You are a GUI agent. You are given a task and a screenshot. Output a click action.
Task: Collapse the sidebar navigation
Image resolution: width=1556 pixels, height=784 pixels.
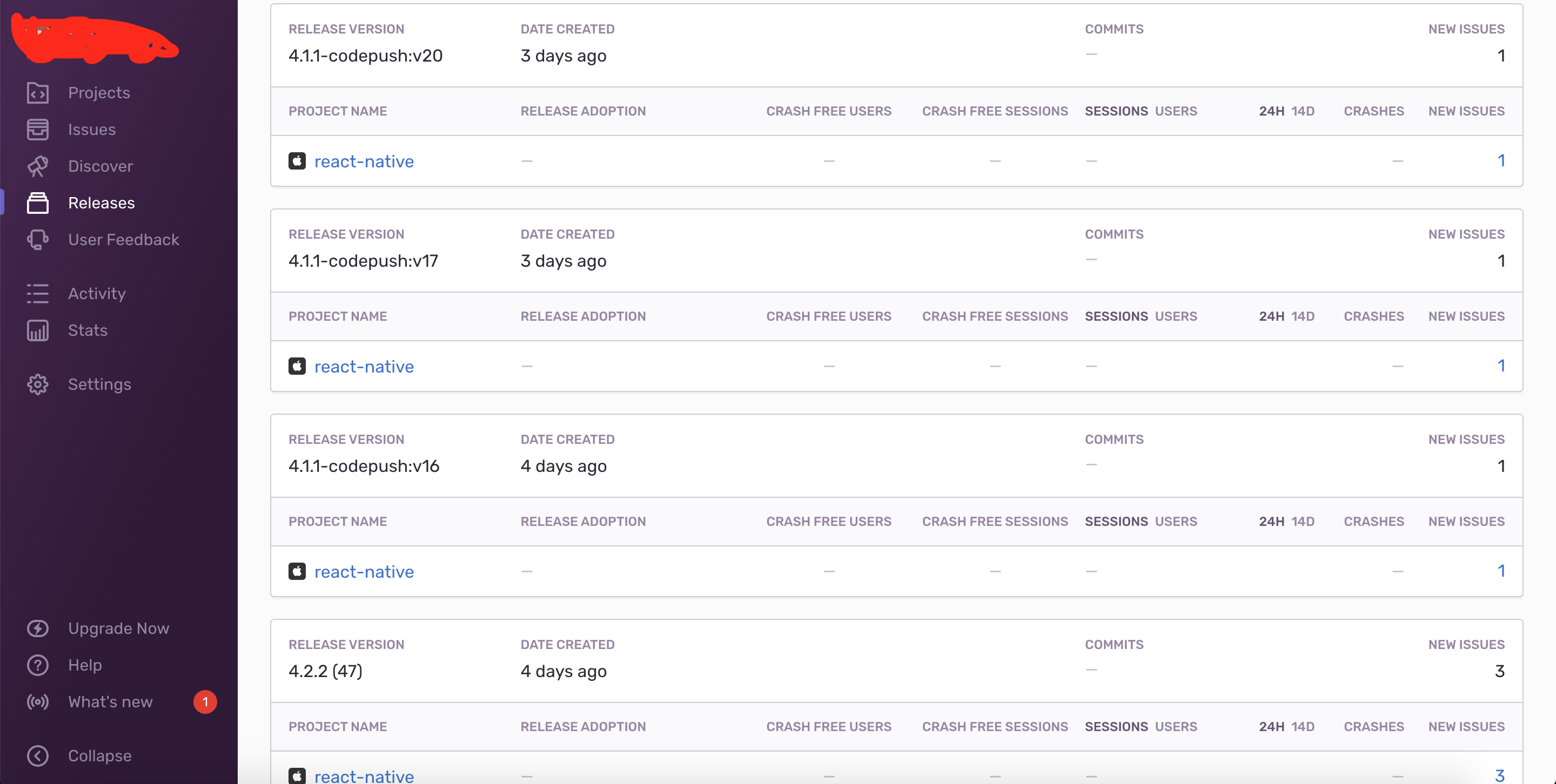pyautogui.click(x=37, y=755)
